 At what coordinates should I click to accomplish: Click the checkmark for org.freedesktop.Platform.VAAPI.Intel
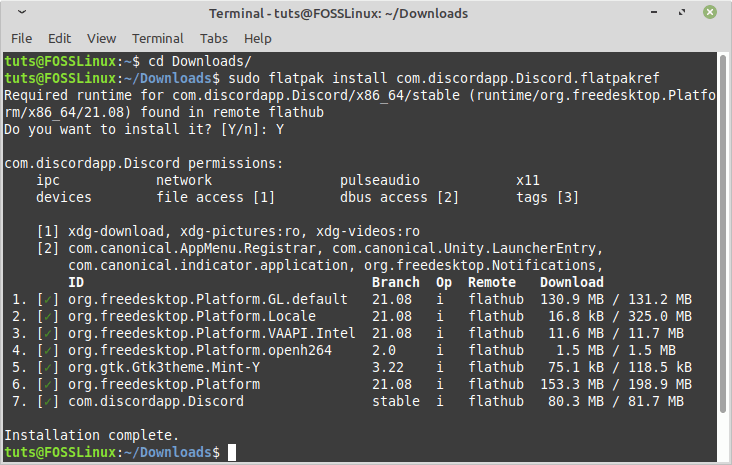point(48,333)
